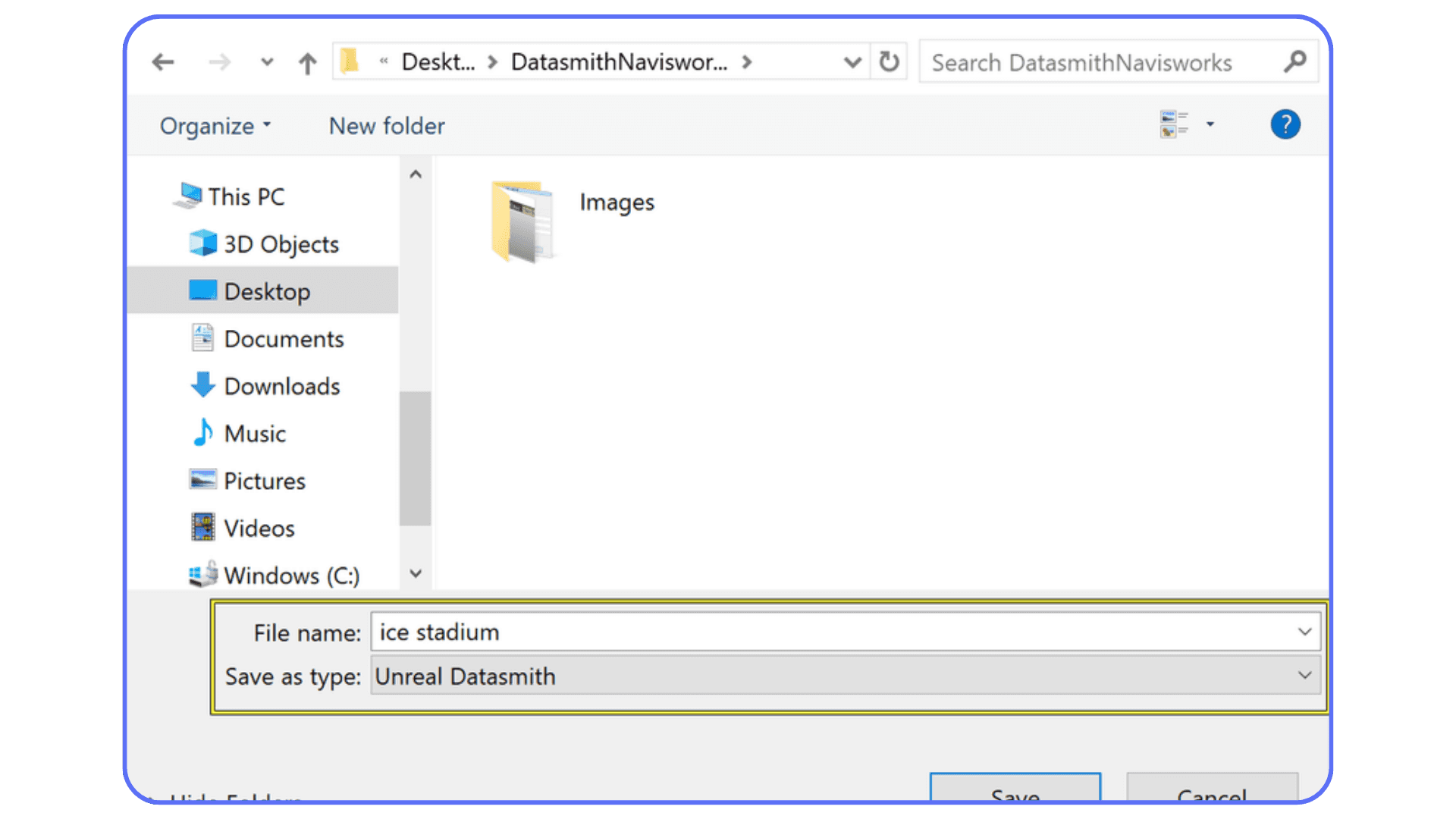Click the forward navigation arrow
This screenshot has width=1456, height=819.
[219, 62]
